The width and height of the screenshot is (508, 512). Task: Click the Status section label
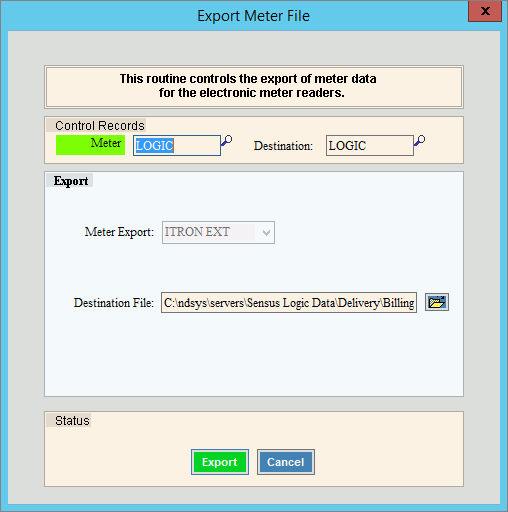tap(72, 421)
